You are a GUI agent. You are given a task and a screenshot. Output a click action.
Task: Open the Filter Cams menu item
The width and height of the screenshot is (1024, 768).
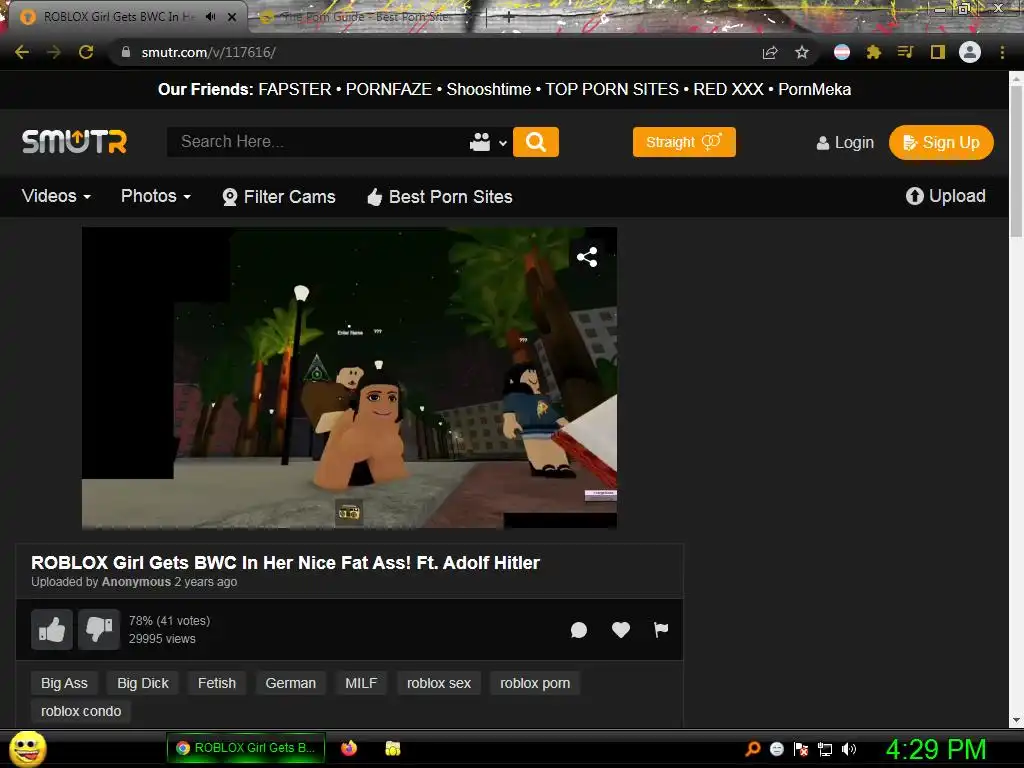point(279,197)
